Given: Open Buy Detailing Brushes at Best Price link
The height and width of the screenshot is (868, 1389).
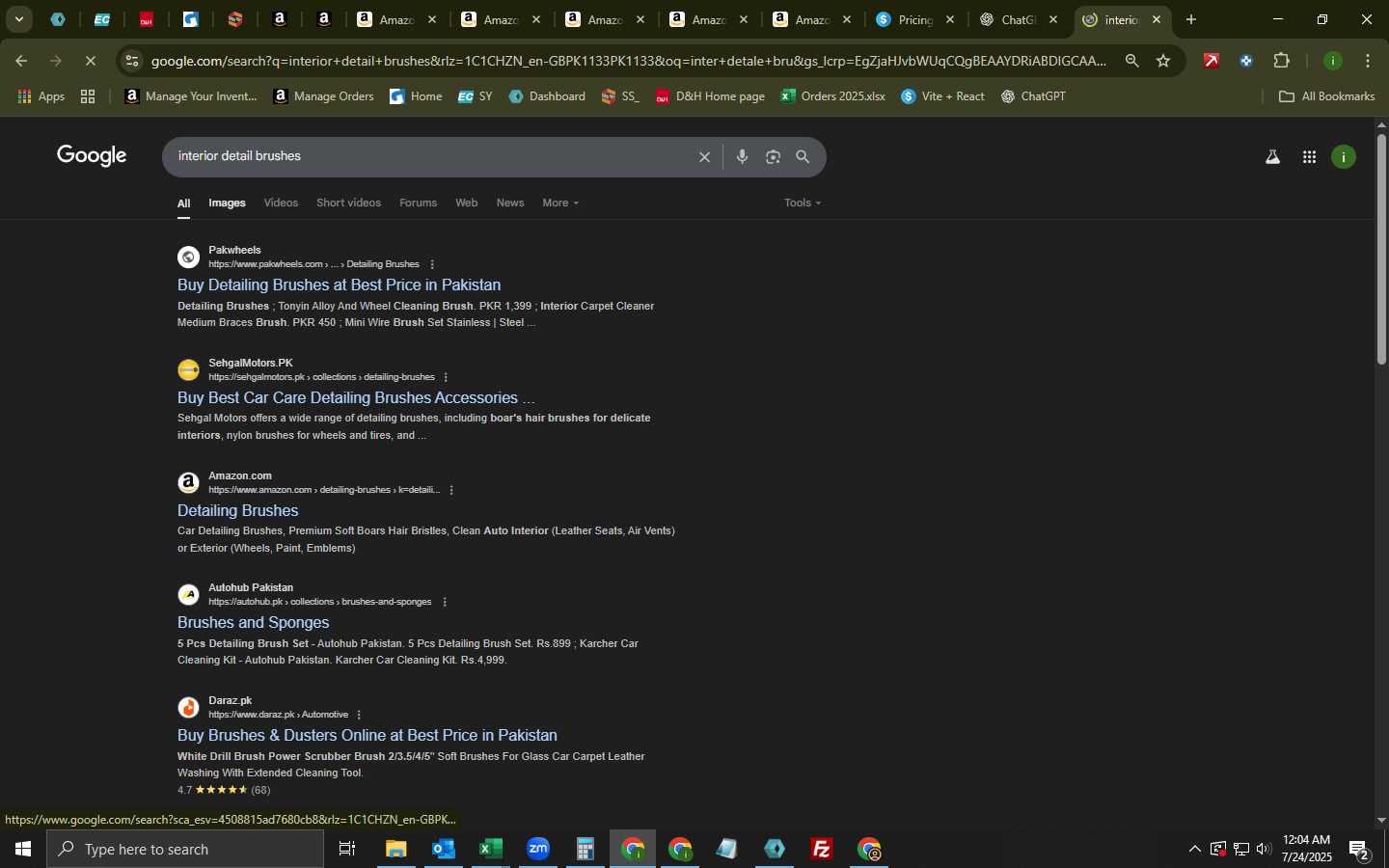Looking at the screenshot, I should pos(339,285).
